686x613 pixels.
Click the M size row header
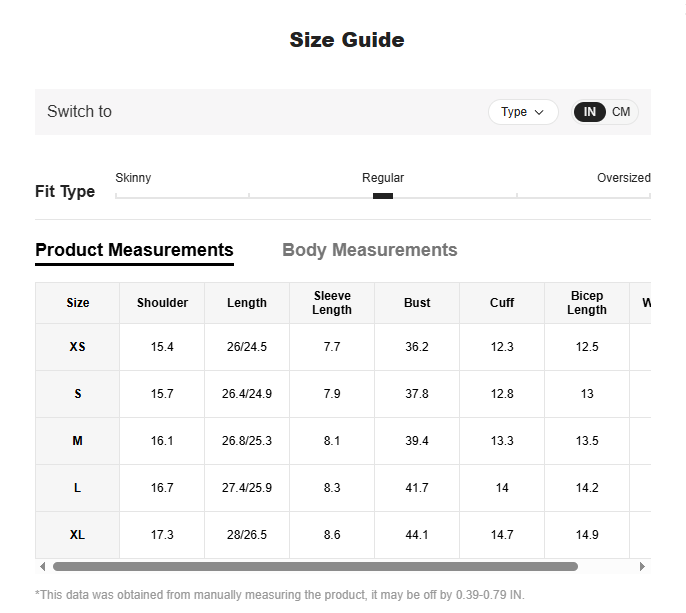pyautogui.click(x=77, y=441)
